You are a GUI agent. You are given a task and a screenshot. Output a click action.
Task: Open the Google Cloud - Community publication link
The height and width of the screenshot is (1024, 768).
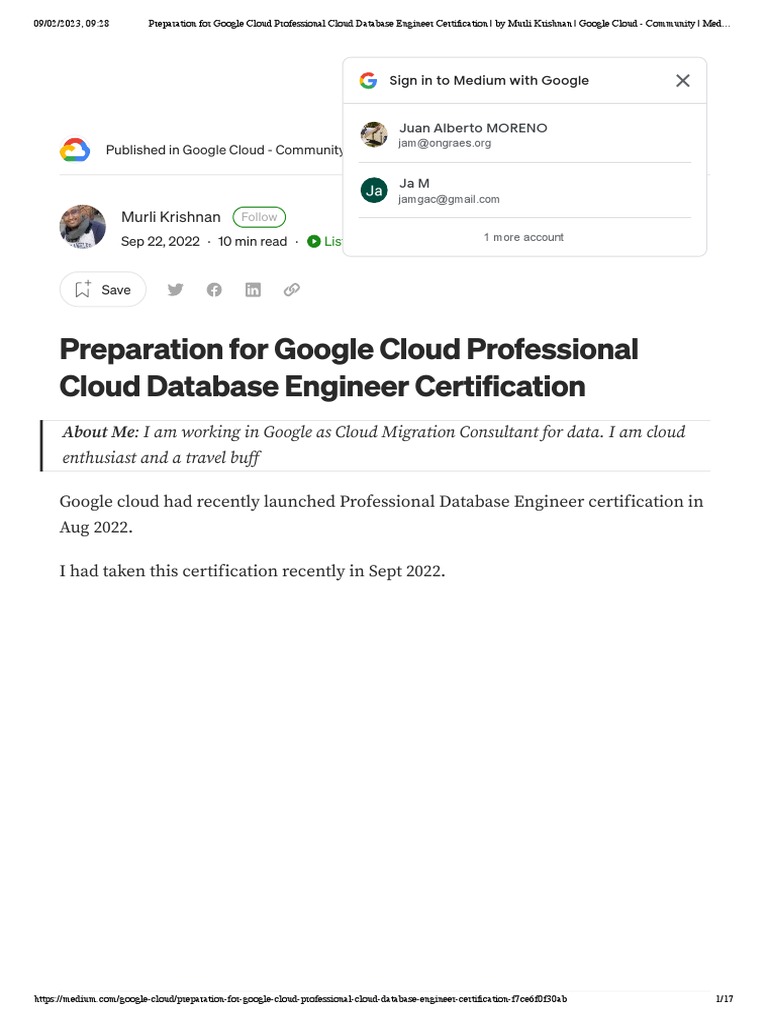[263, 150]
